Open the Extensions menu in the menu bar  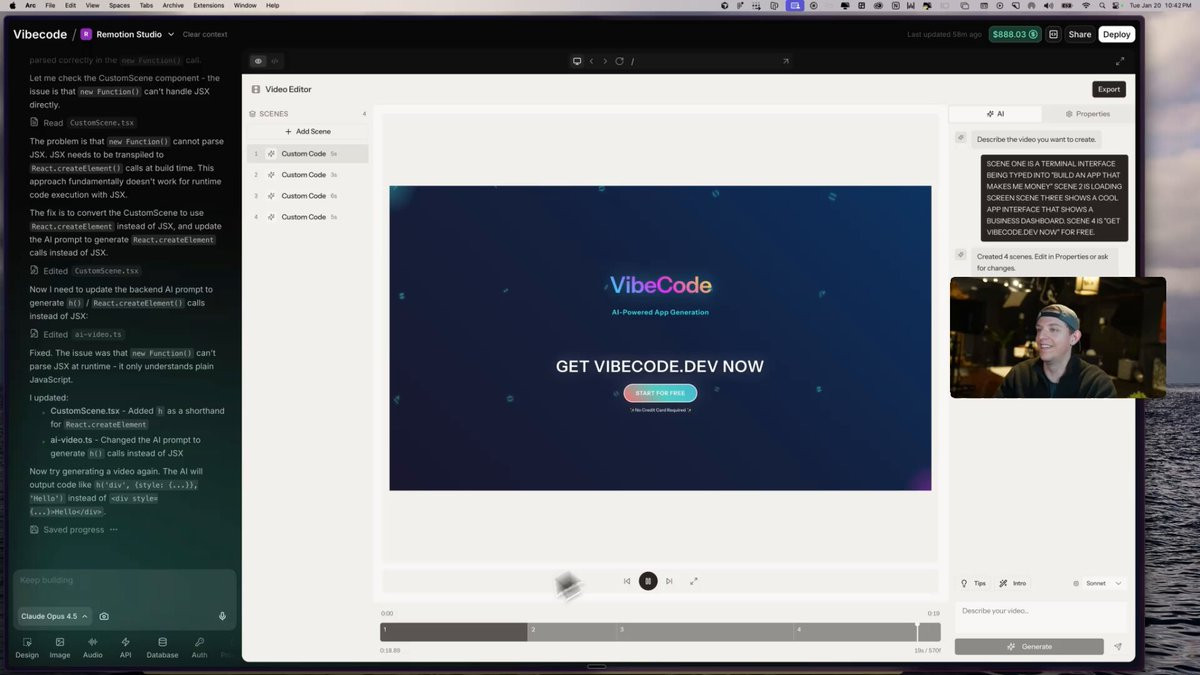209,5
